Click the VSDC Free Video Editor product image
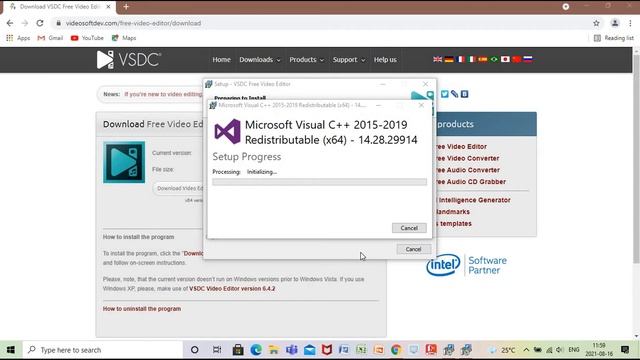Image resolution: width=640 pixels, height=360 pixels. click(x=124, y=162)
